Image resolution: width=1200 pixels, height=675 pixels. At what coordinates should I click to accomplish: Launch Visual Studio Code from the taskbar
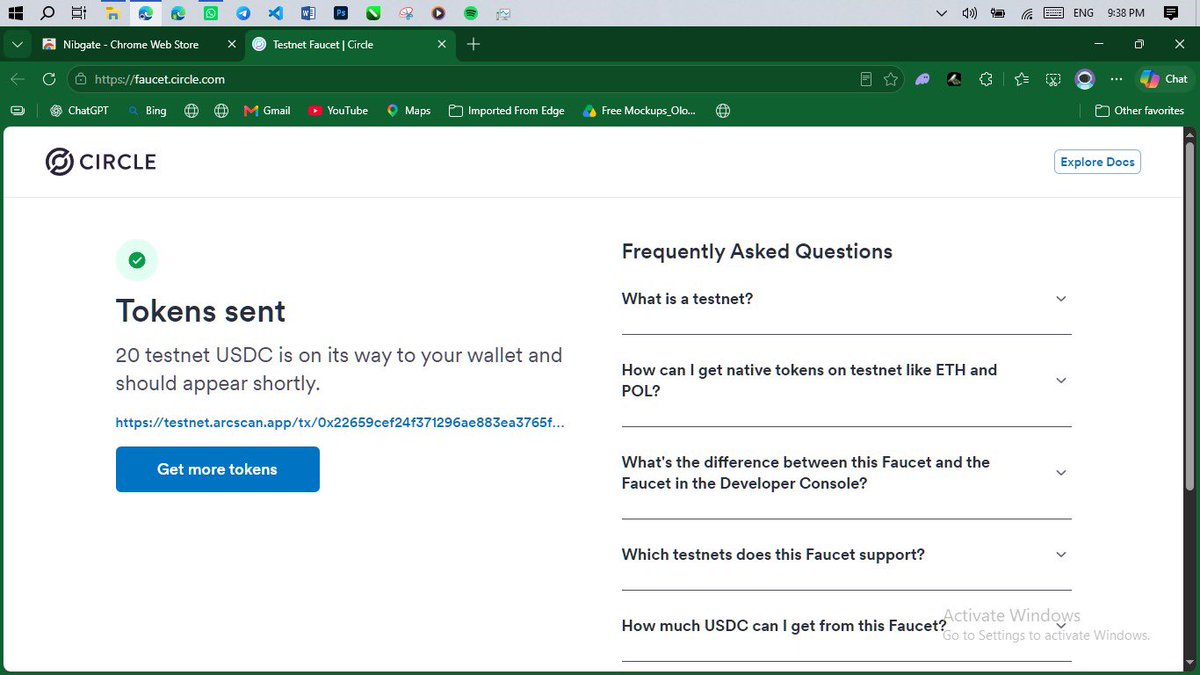click(276, 13)
